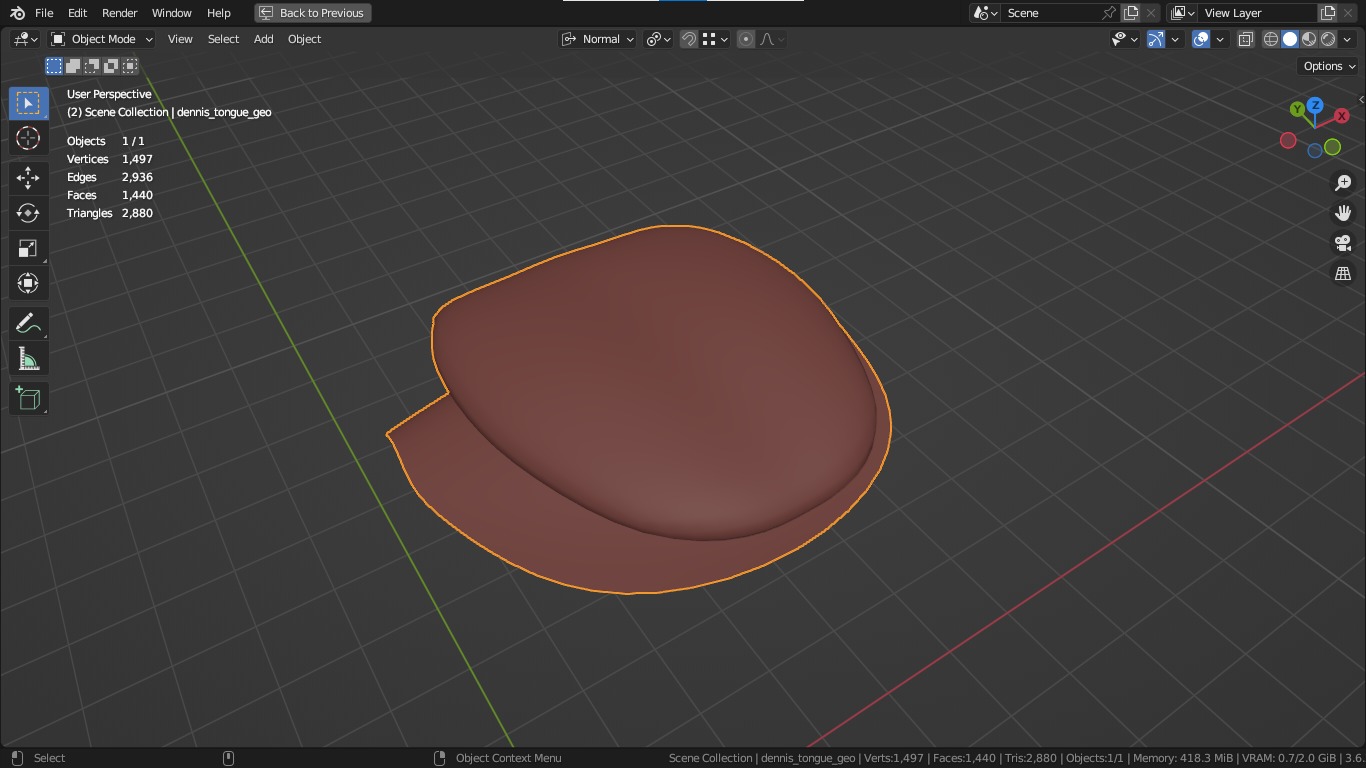Click the Back to Previous button

pyautogui.click(x=313, y=13)
